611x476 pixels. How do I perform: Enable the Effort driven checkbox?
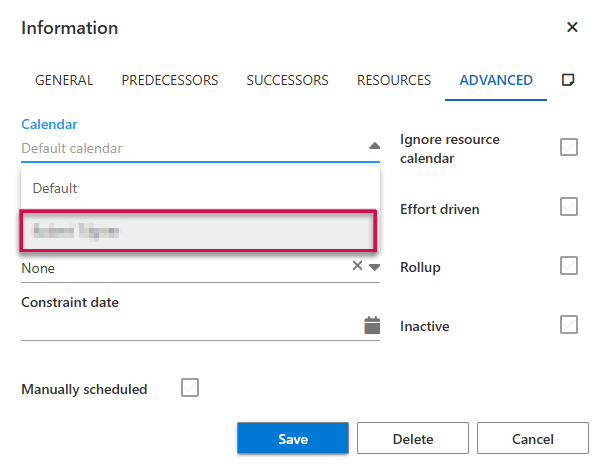pos(569,206)
